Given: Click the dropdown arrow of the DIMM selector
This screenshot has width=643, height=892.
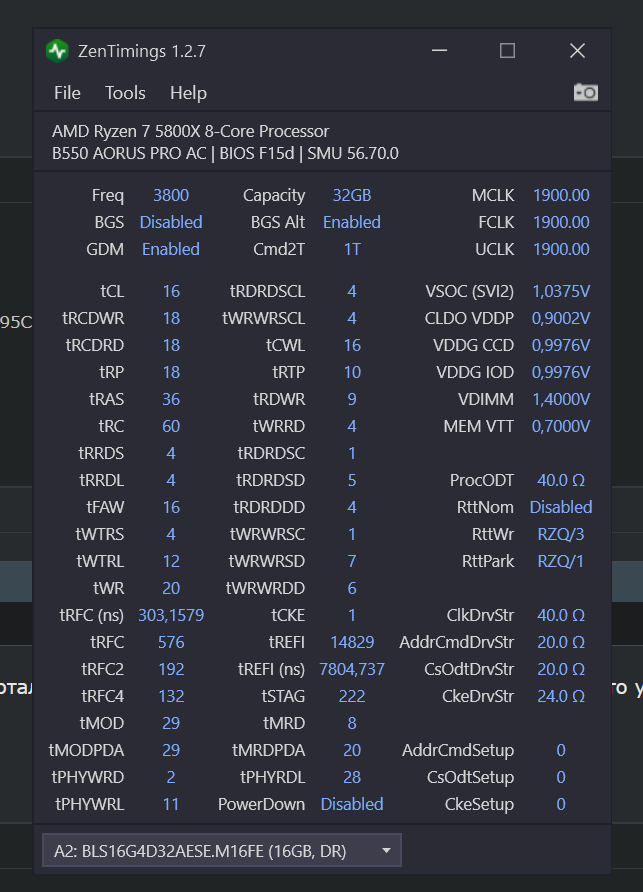Looking at the screenshot, I should coord(386,851).
